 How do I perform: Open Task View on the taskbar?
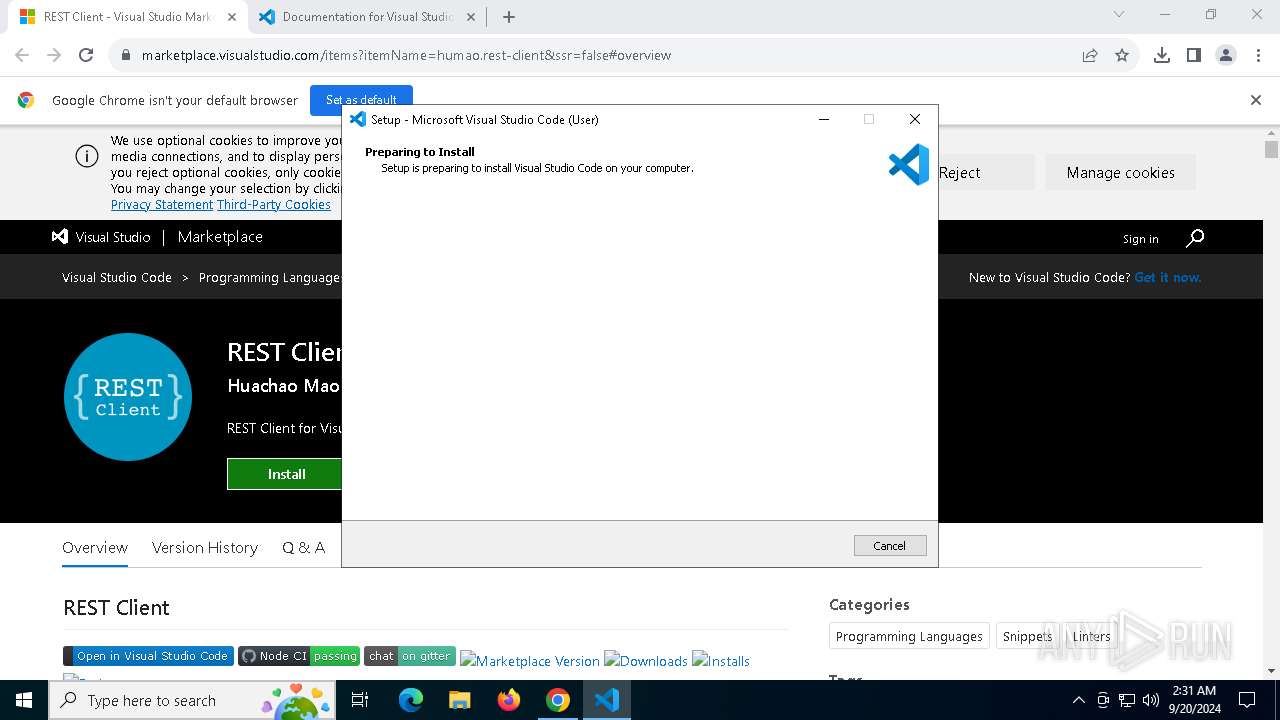click(361, 700)
